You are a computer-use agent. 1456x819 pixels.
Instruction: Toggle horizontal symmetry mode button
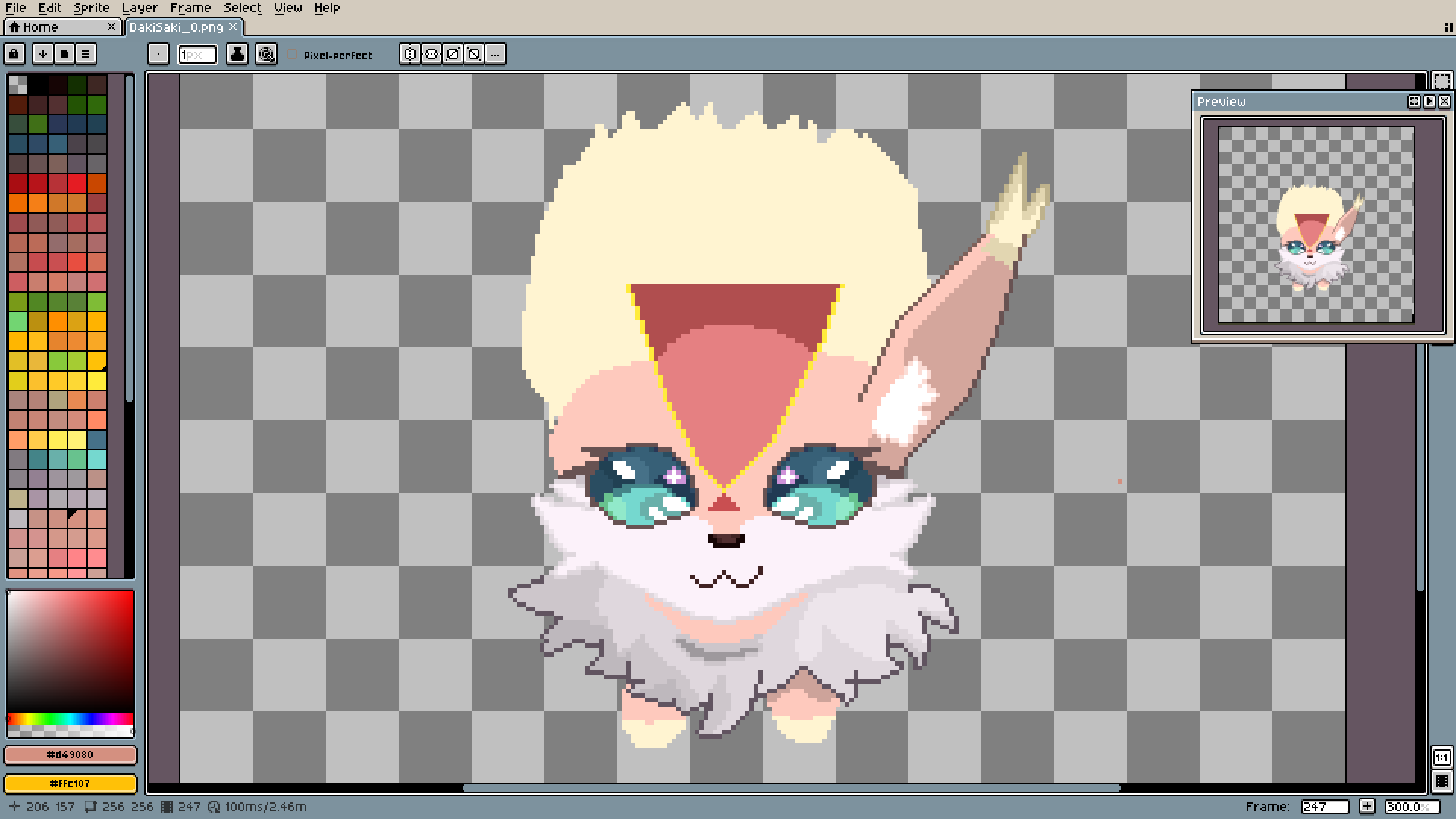pos(410,54)
